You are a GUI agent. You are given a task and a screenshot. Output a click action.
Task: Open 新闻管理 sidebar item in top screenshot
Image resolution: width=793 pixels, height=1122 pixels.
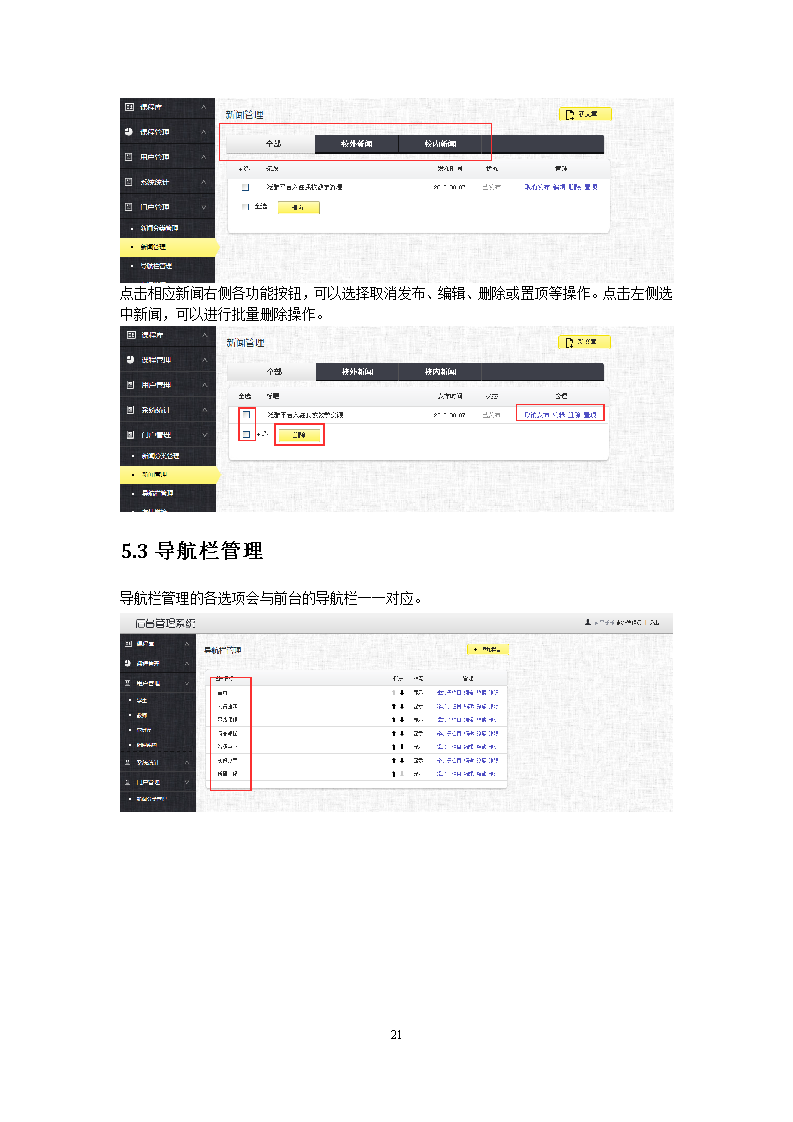(168, 247)
